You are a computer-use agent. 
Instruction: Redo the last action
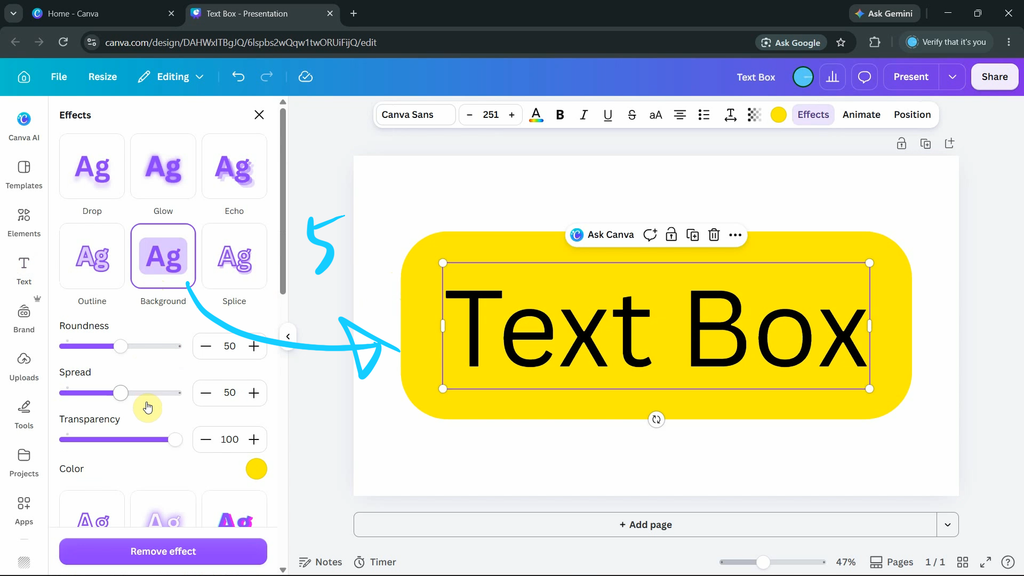click(x=266, y=77)
